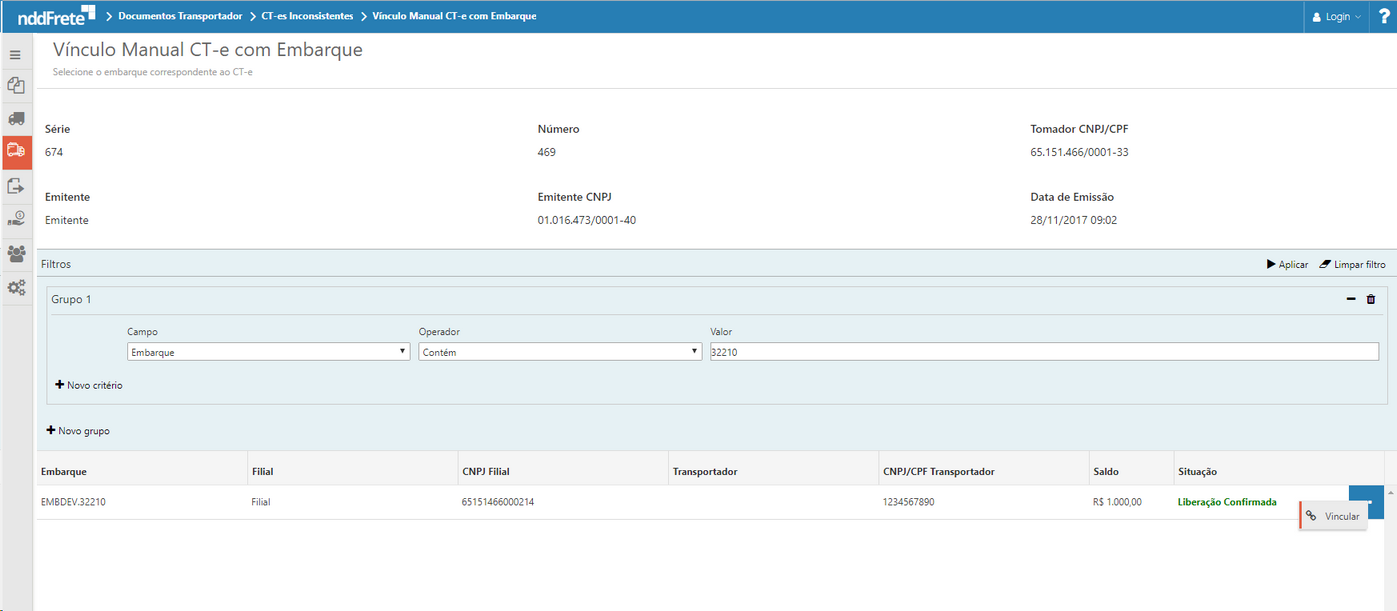The height and width of the screenshot is (611, 1397).
Task: Go to Documentos Transportador breadcrumb
Action: pyautogui.click(x=180, y=16)
